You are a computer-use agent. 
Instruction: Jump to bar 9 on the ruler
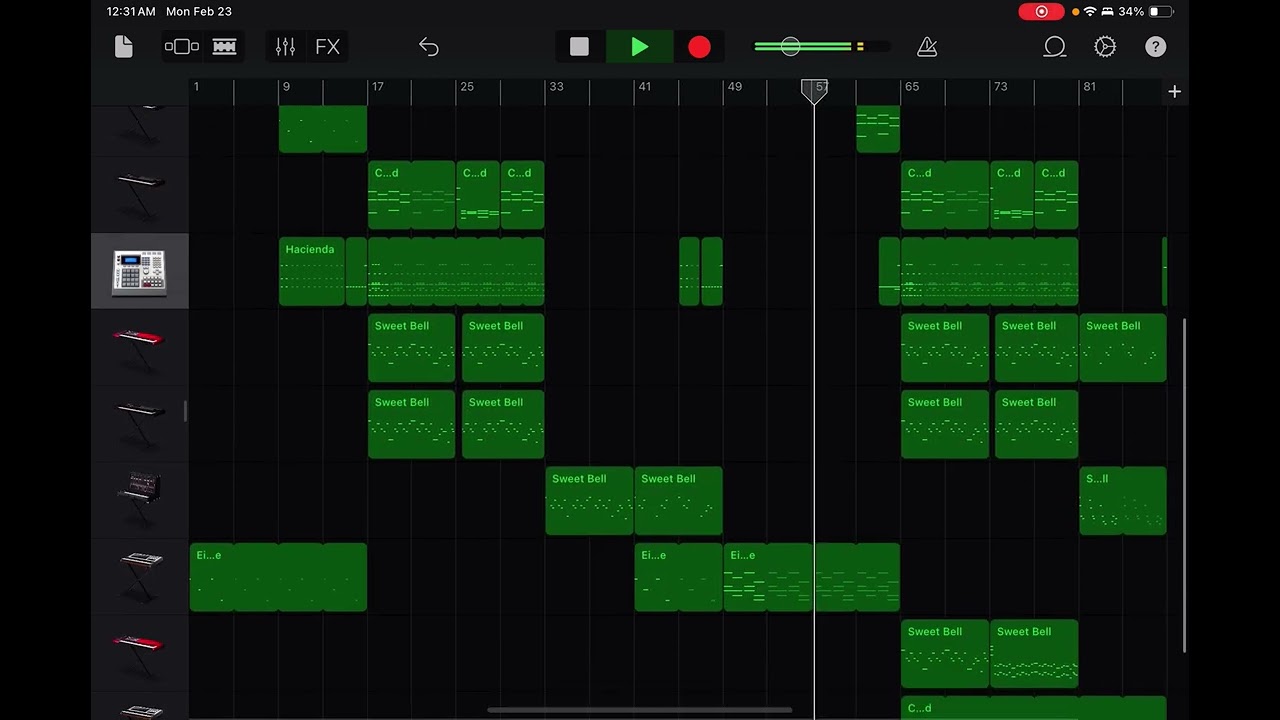(x=286, y=87)
